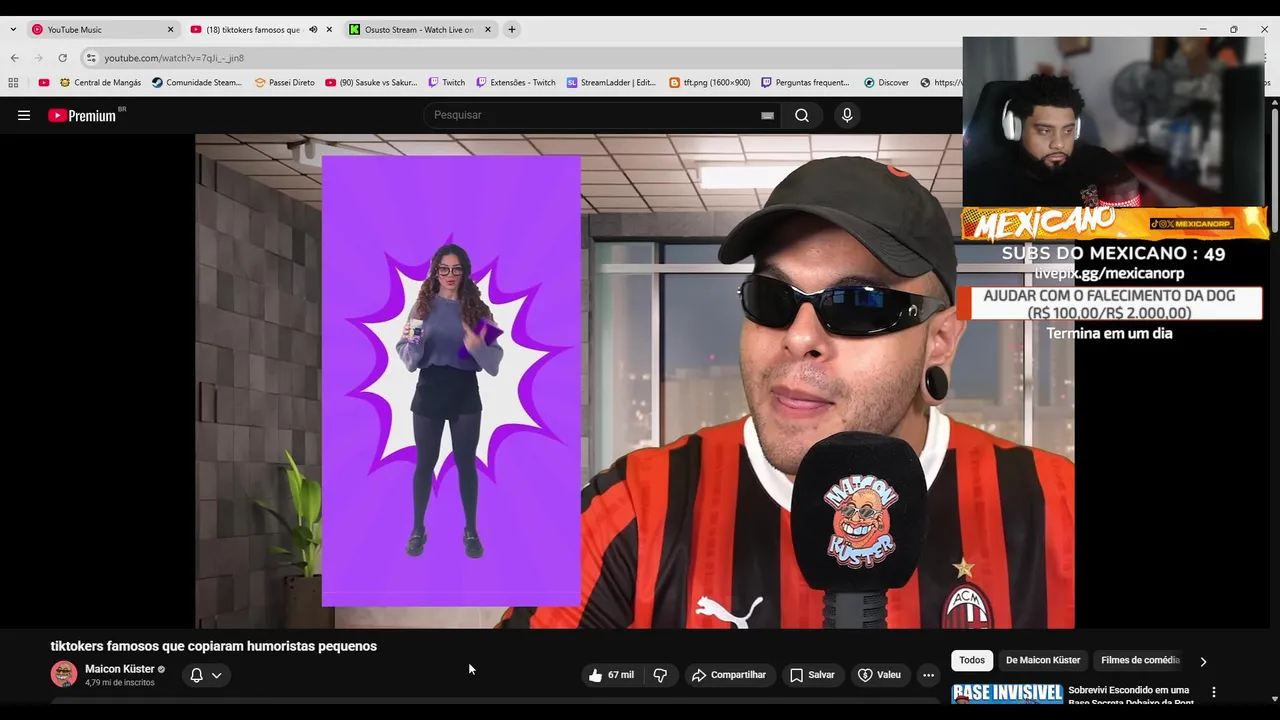Select the Todos filter chip
This screenshot has width=1280, height=720.
[x=972, y=660]
